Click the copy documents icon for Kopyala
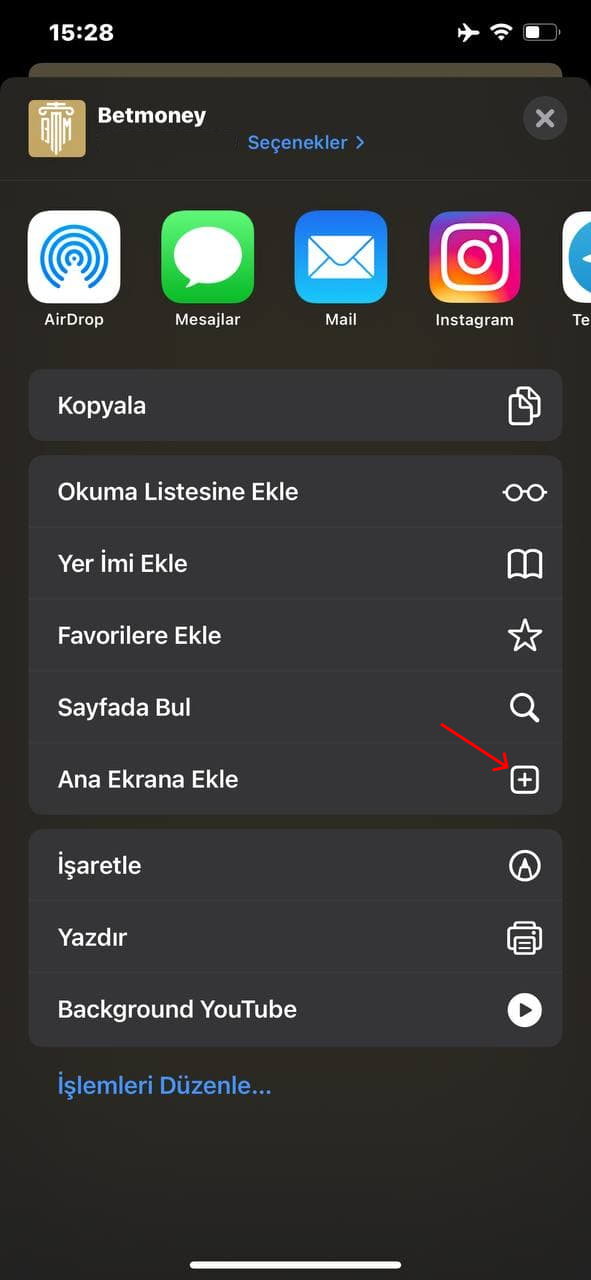 tap(525, 405)
